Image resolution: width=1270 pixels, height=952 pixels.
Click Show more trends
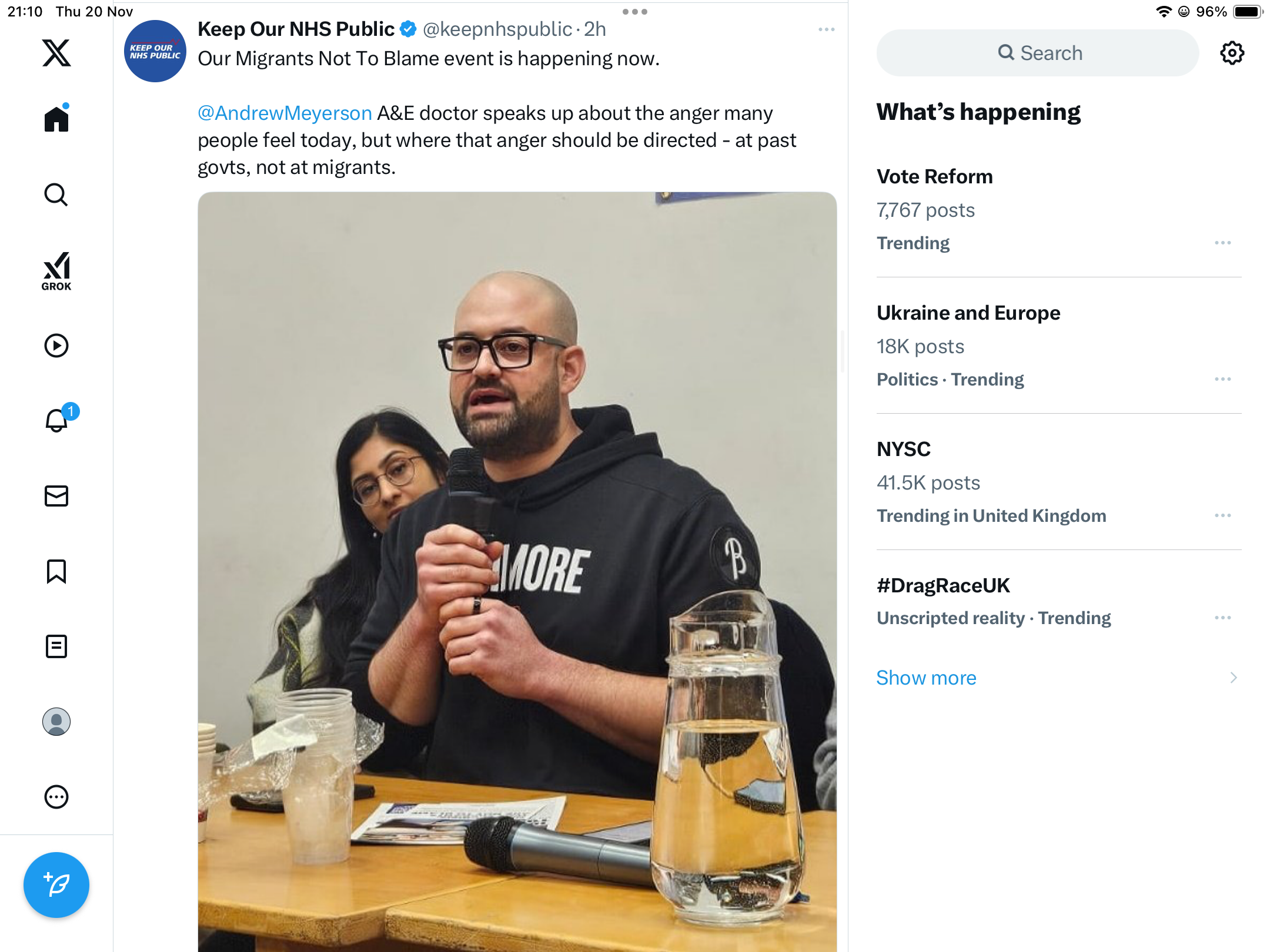point(926,678)
